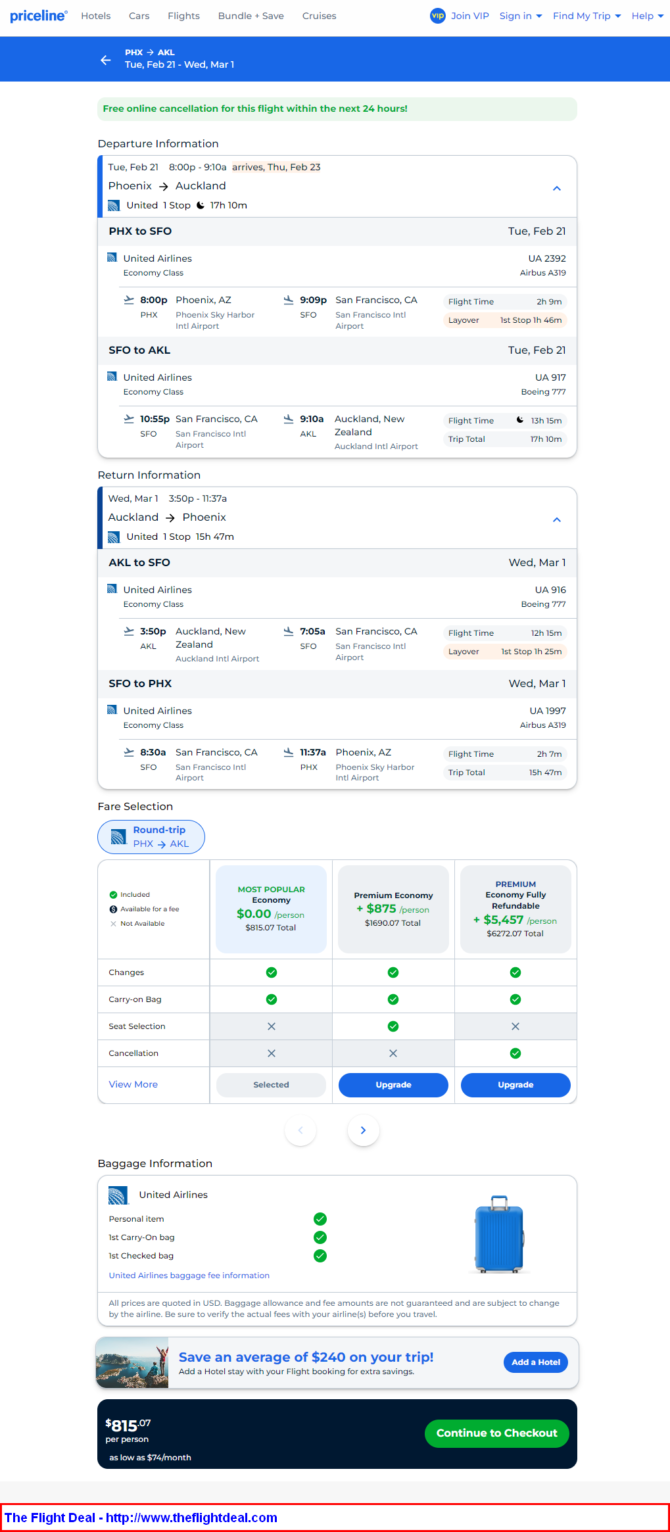The image size is (670, 1532).
Task: Click United logo in SFO to PHX segment
Action: tap(112, 710)
